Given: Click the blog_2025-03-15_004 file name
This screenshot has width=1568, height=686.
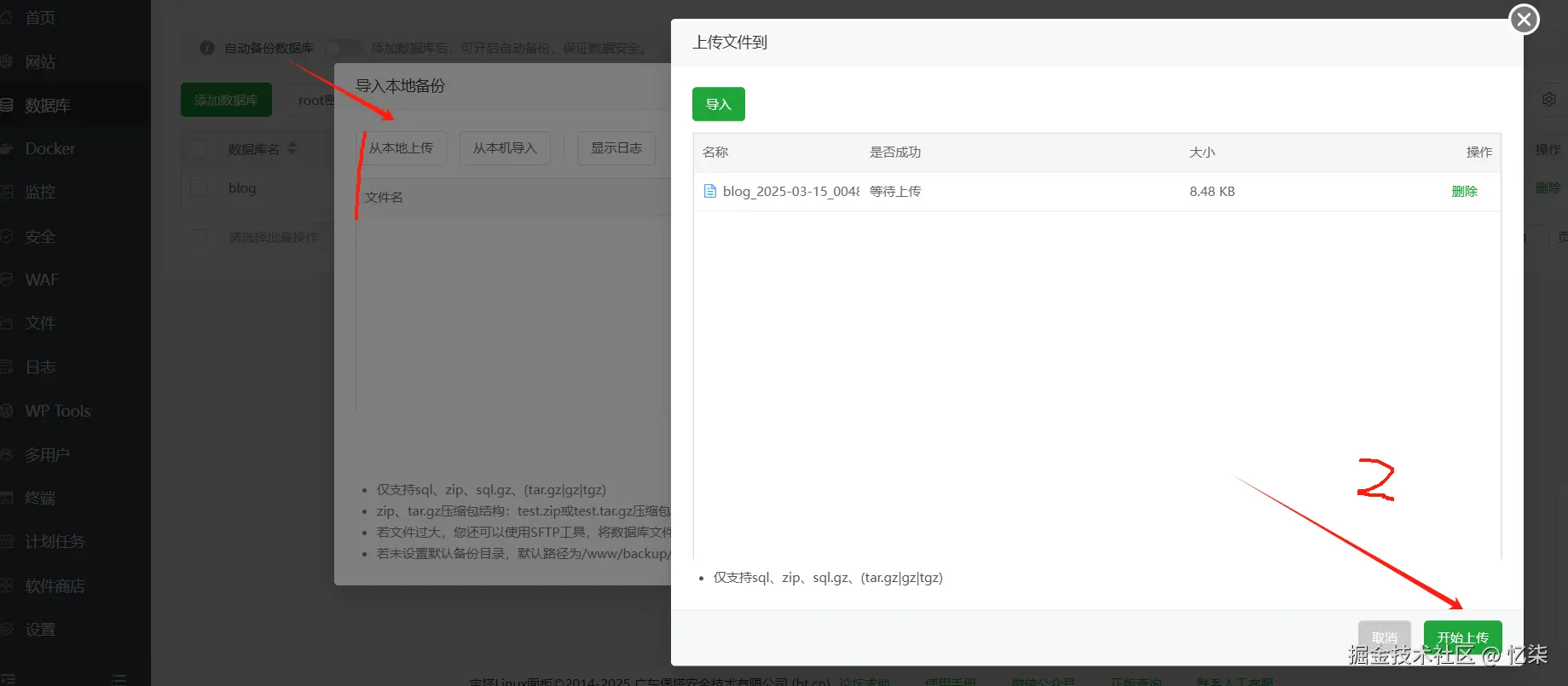Looking at the screenshot, I should click(791, 191).
